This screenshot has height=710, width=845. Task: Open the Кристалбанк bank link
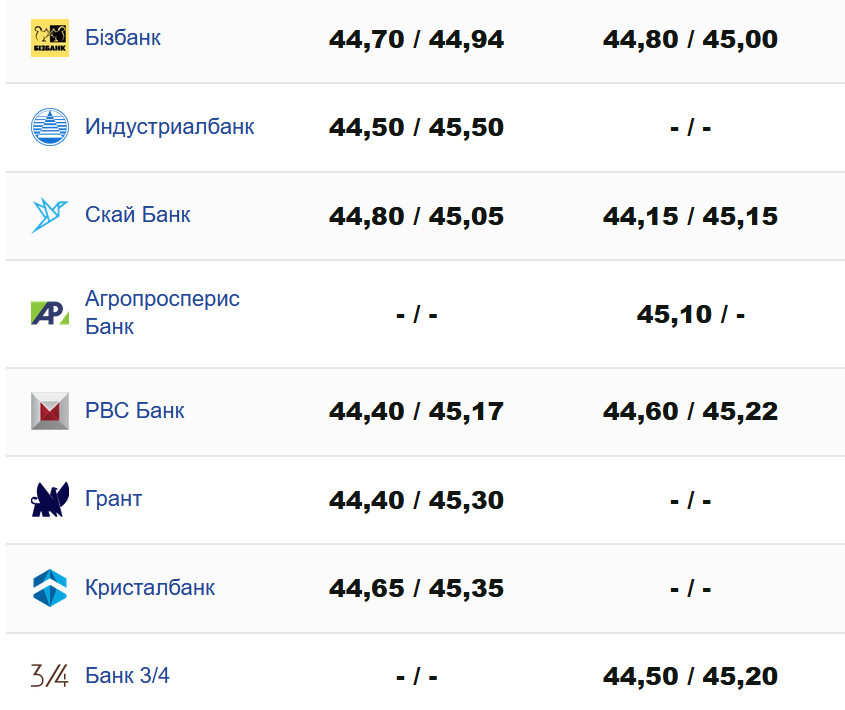(150, 588)
